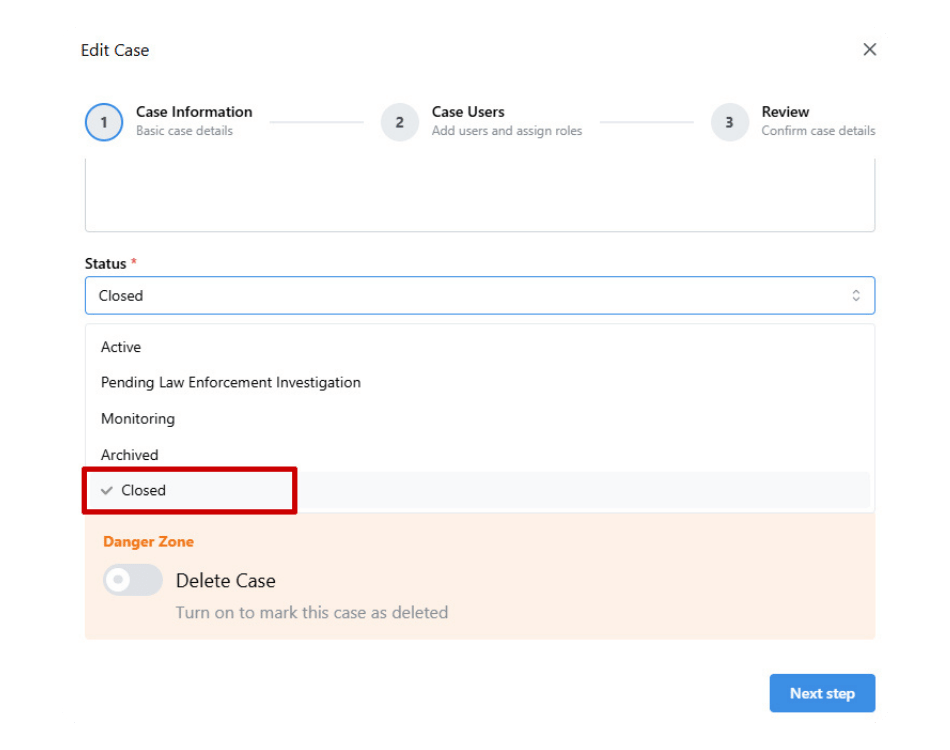Open the Status dropdown showing Closed
This screenshot has width=950, height=750.
click(x=479, y=296)
